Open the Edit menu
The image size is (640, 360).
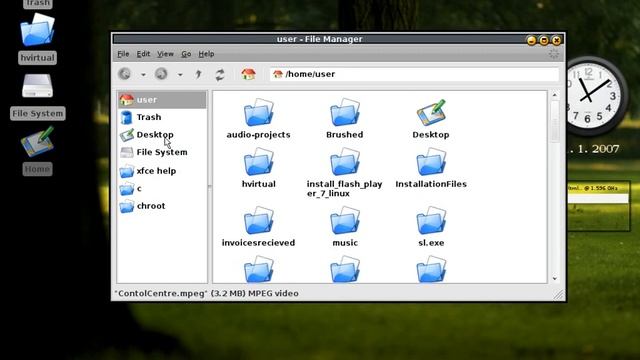[143, 54]
